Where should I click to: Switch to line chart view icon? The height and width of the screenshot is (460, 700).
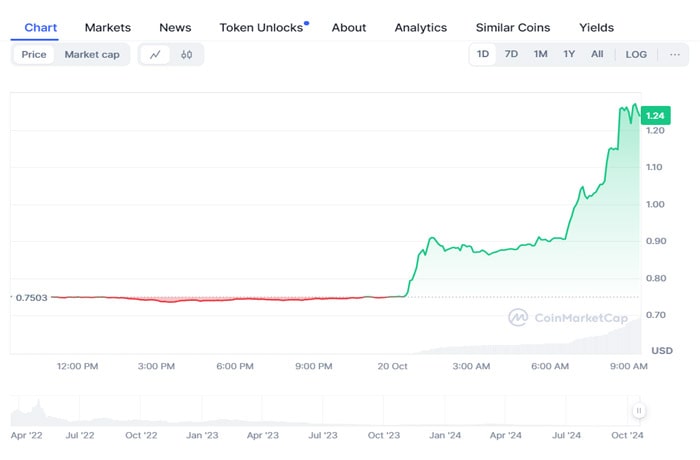click(155, 54)
